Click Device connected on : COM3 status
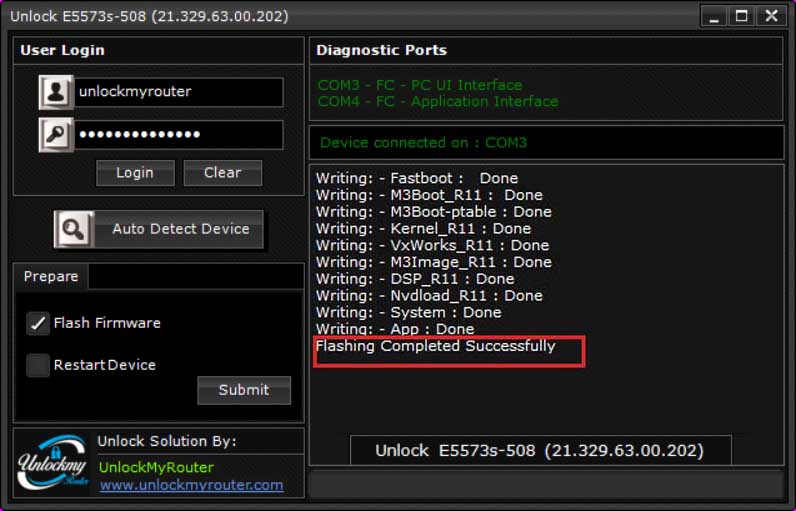The height and width of the screenshot is (511, 796). pos(423,143)
